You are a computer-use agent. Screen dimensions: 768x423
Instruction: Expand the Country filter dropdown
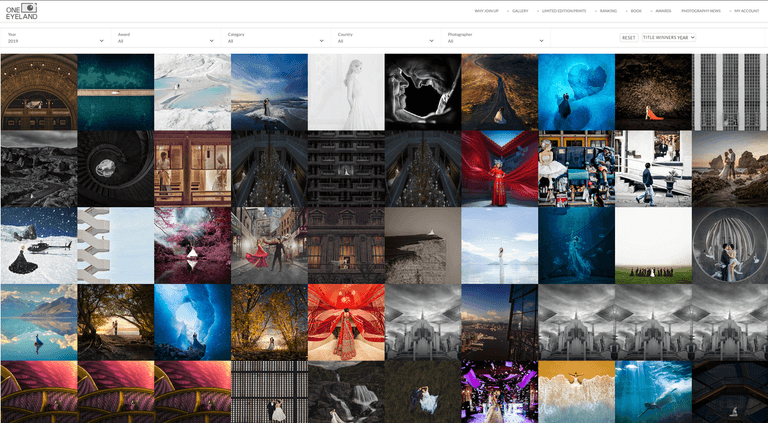point(385,41)
